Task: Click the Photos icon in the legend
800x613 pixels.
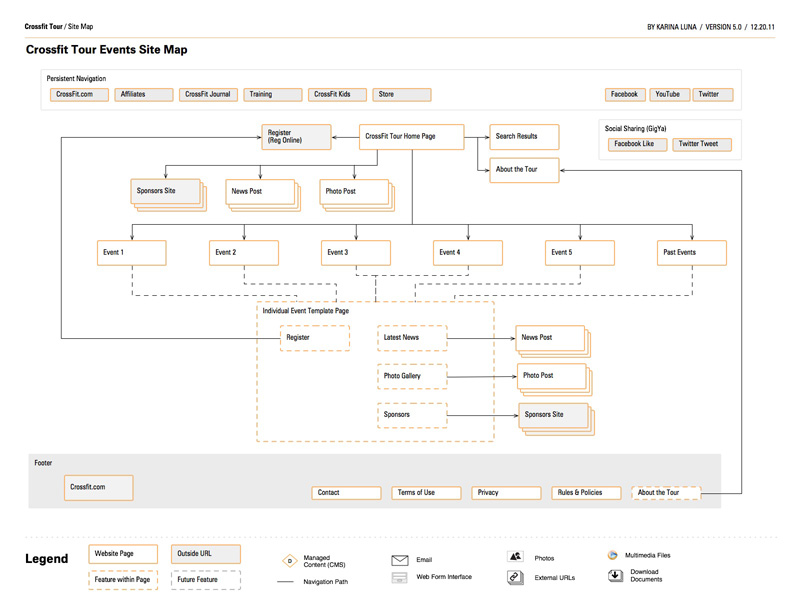Action: [x=515, y=556]
